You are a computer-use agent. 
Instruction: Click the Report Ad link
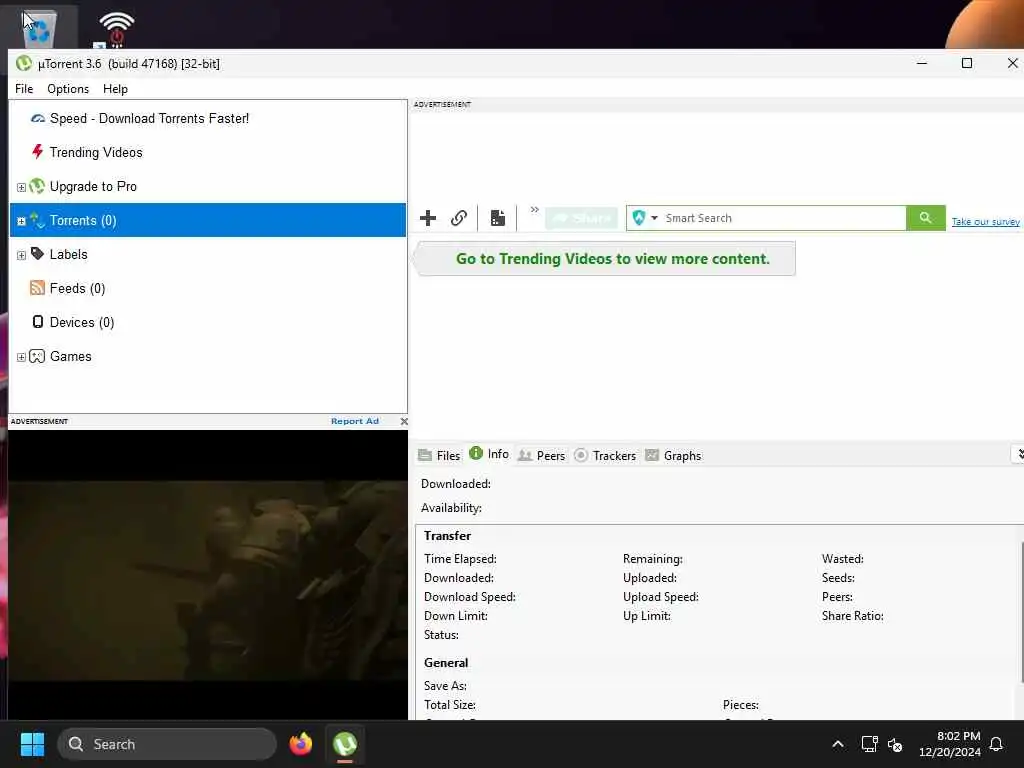[355, 421]
